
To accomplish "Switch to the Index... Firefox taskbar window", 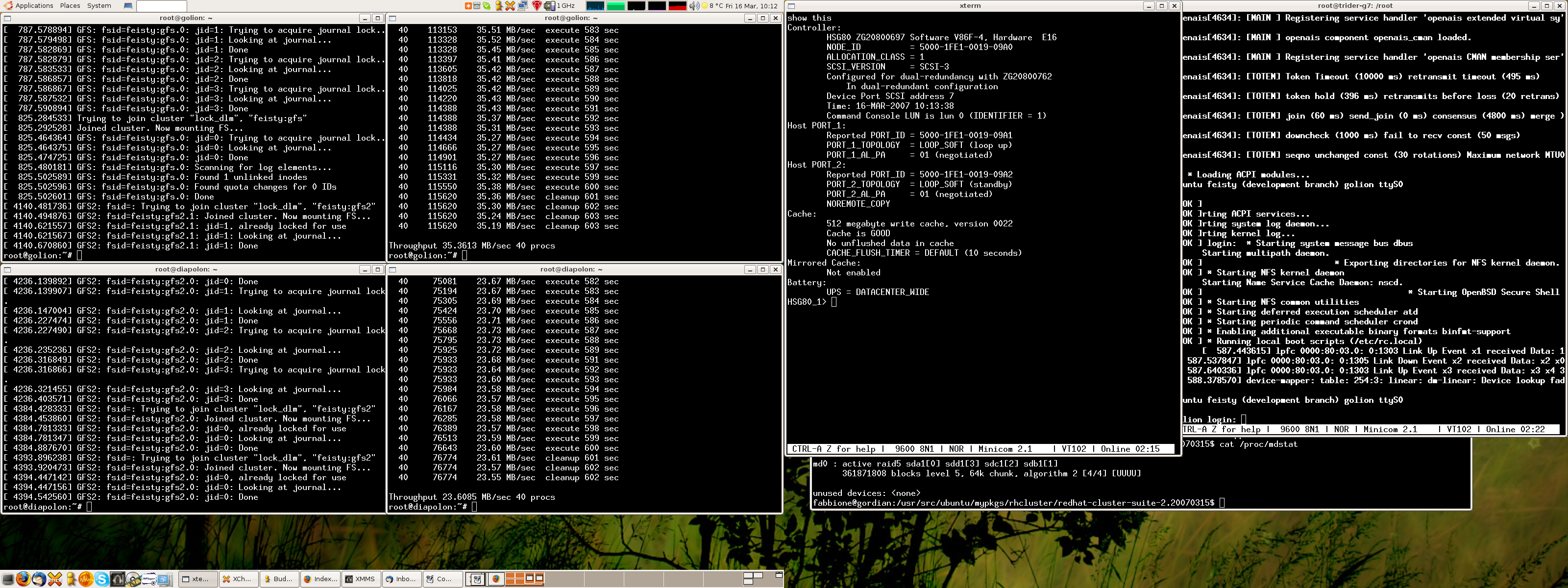I will [320, 579].
